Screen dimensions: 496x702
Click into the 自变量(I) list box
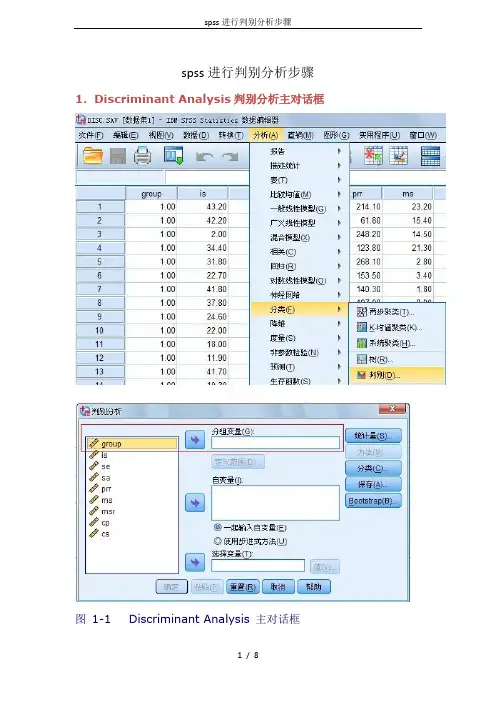click(x=275, y=503)
